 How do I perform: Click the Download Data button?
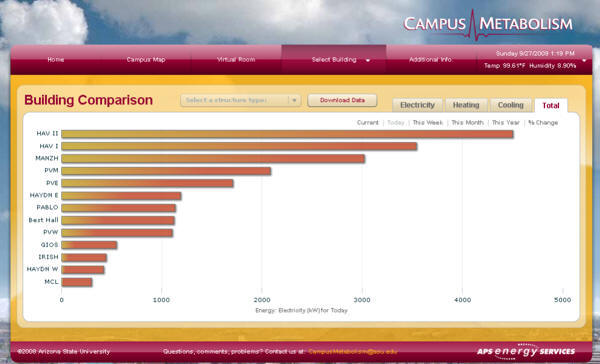[342, 100]
